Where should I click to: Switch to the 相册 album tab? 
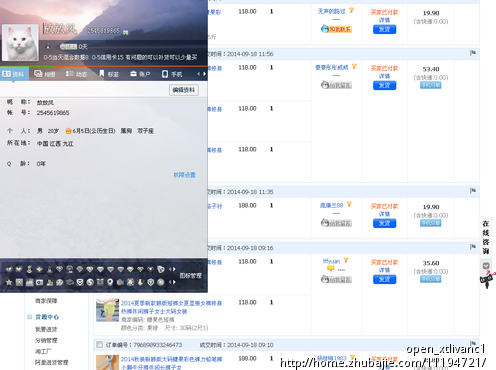(x=45, y=74)
